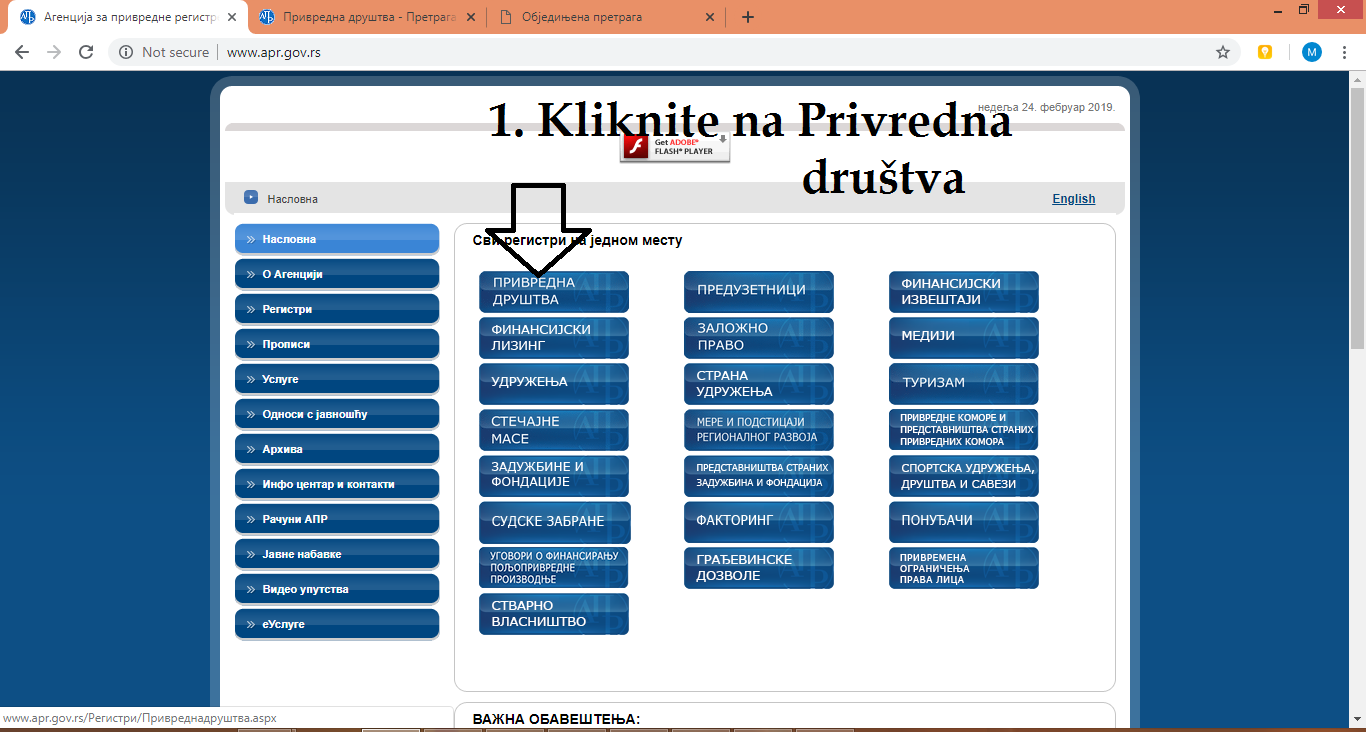The width and height of the screenshot is (1368, 732).
Task: Select Прописи in the sidebar menu
Action: (337, 344)
